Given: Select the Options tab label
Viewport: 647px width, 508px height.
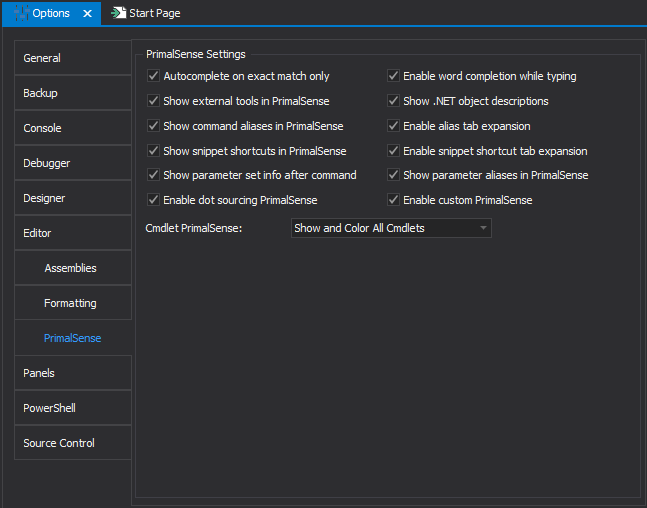Looking at the screenshot, I should click(x=51, y=13).
